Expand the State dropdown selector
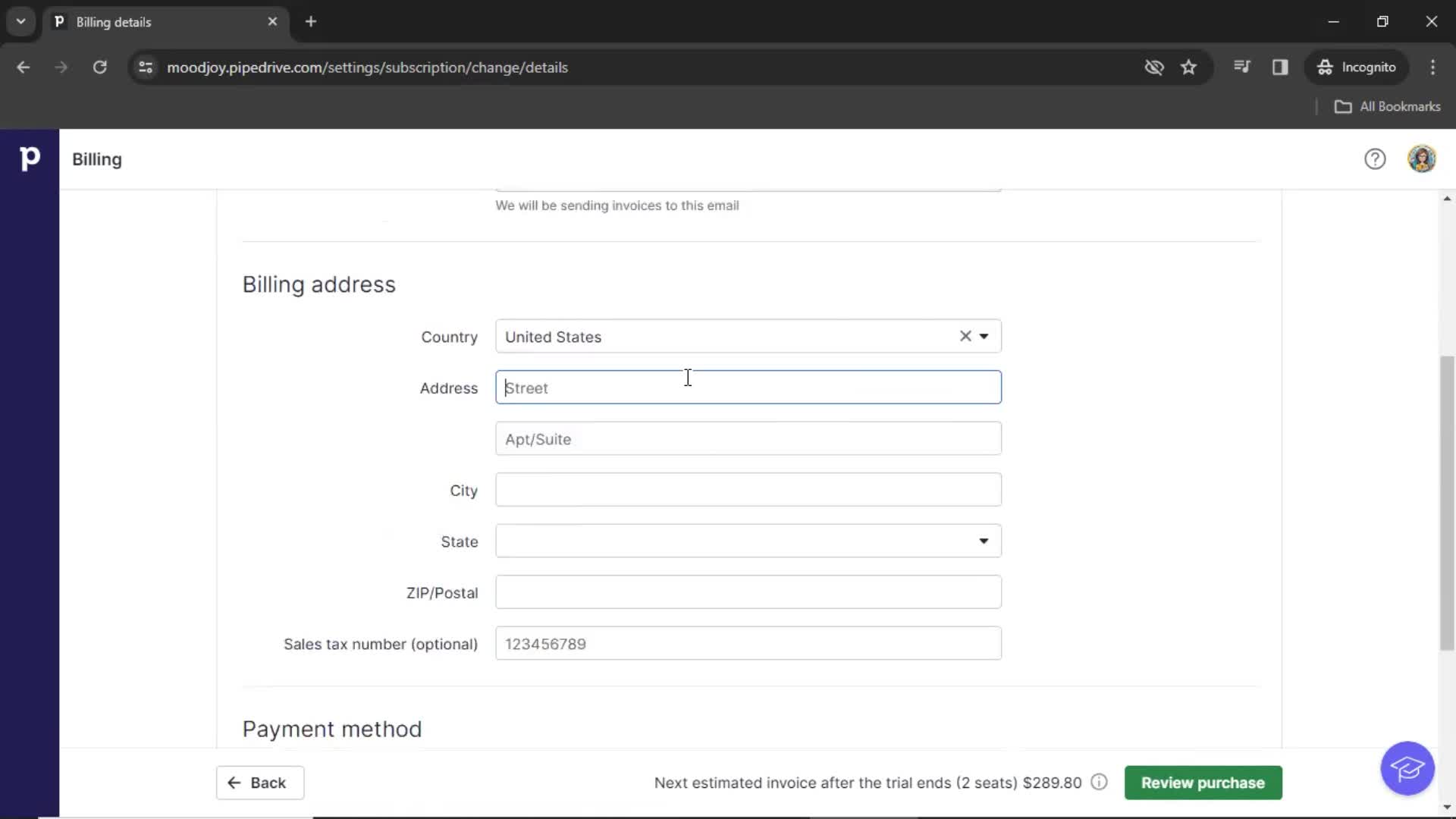 click(983, 541)
